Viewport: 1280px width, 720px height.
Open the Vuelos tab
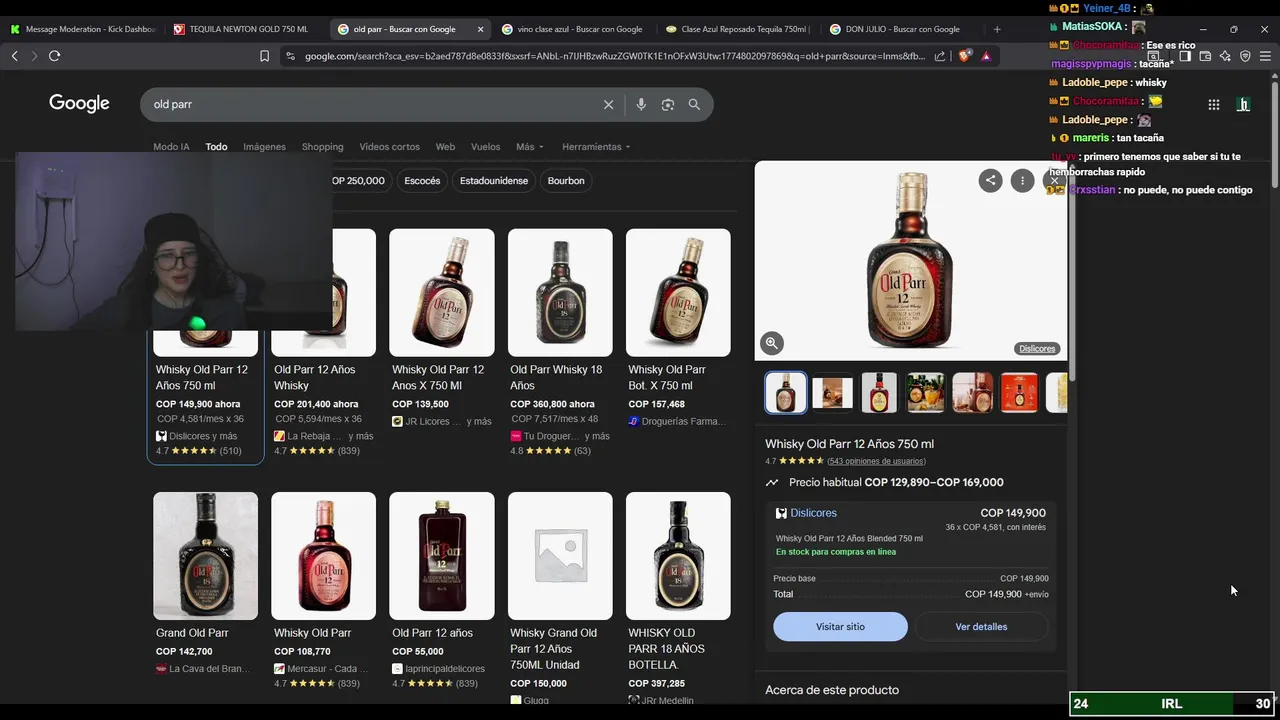pyautogui.click(x=485, y=147)
